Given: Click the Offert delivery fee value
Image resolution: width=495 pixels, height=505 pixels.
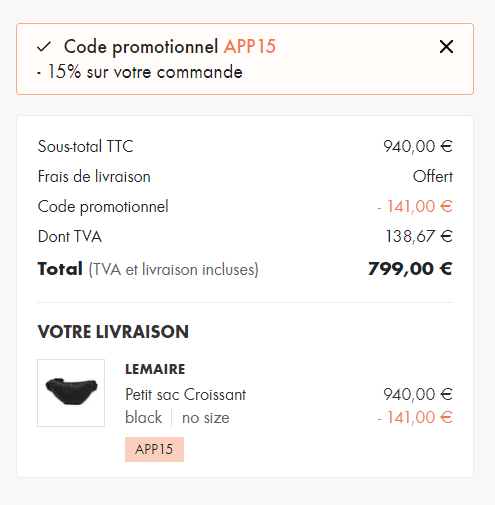Looking at the screenshot, I should coord(433,176).
